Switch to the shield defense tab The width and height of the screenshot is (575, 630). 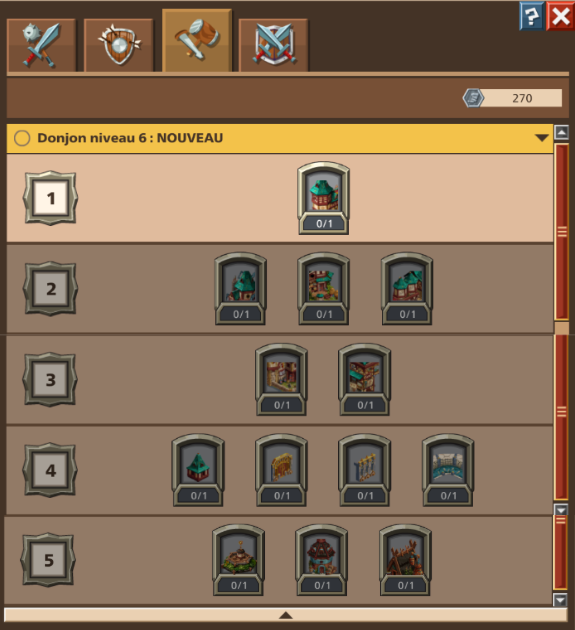click(x=119, y=45)
